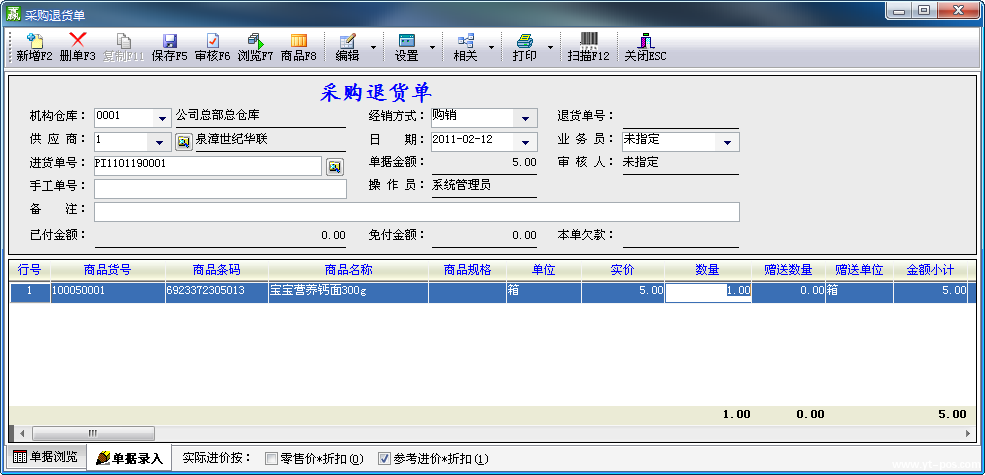
Task: Open the 经销方式 dropdown list
Action: tap(526, 118)
